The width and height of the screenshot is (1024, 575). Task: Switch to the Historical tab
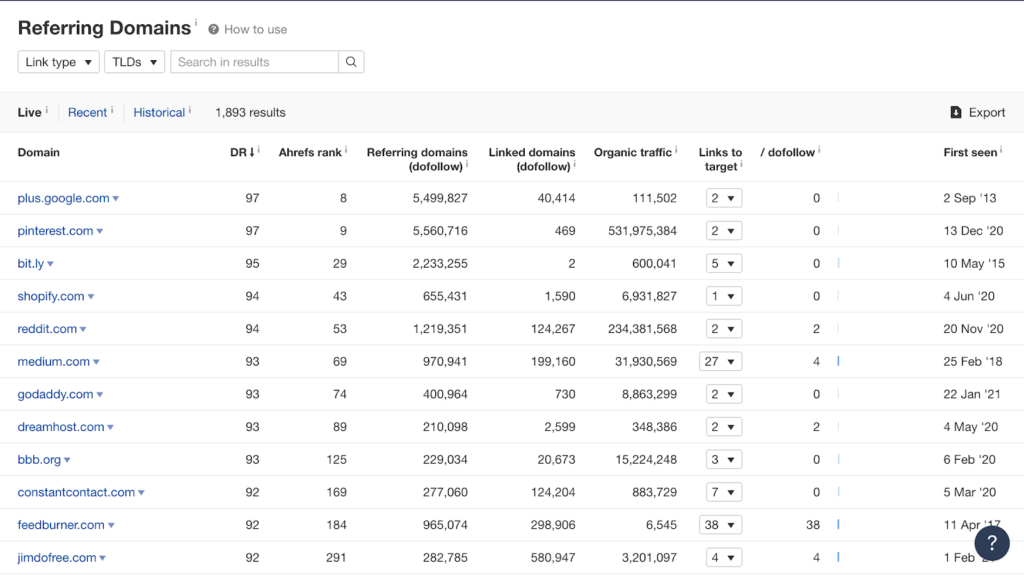pyautogui.click(x=159, y=112)
